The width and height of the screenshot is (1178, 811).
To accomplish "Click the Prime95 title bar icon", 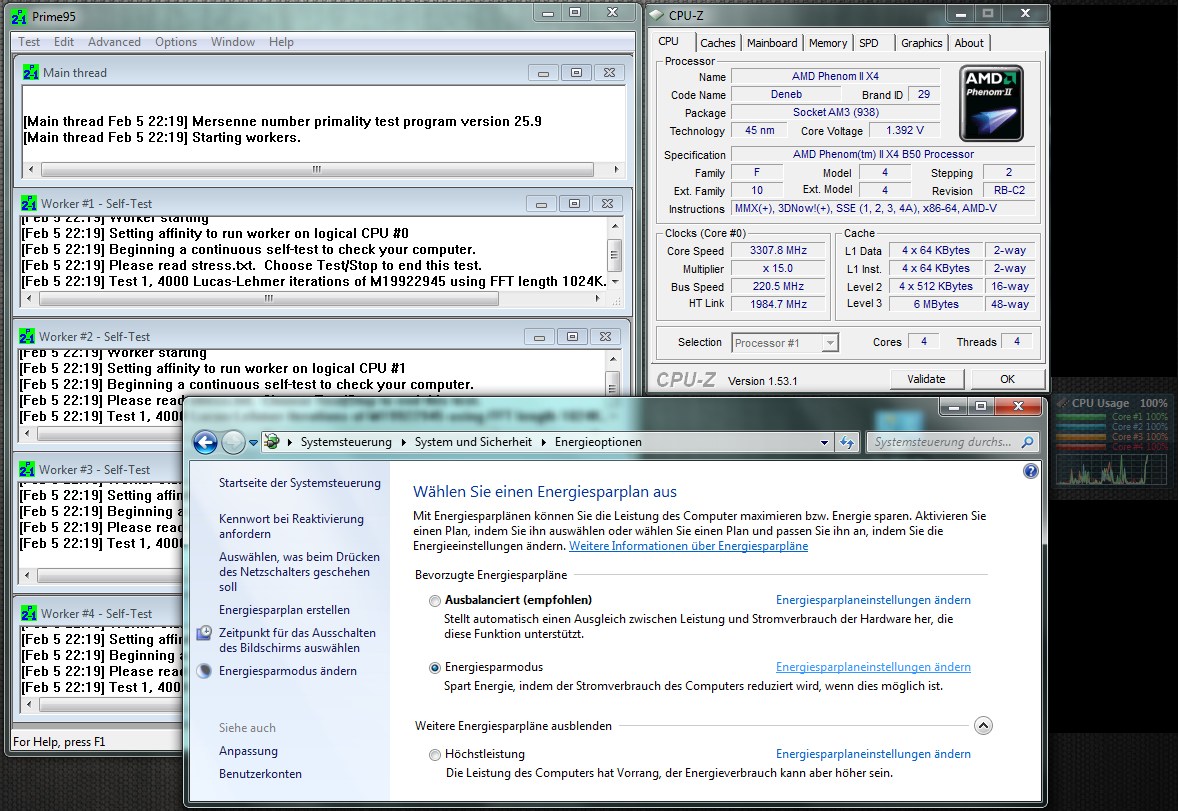I will click(x=19, y=16).
